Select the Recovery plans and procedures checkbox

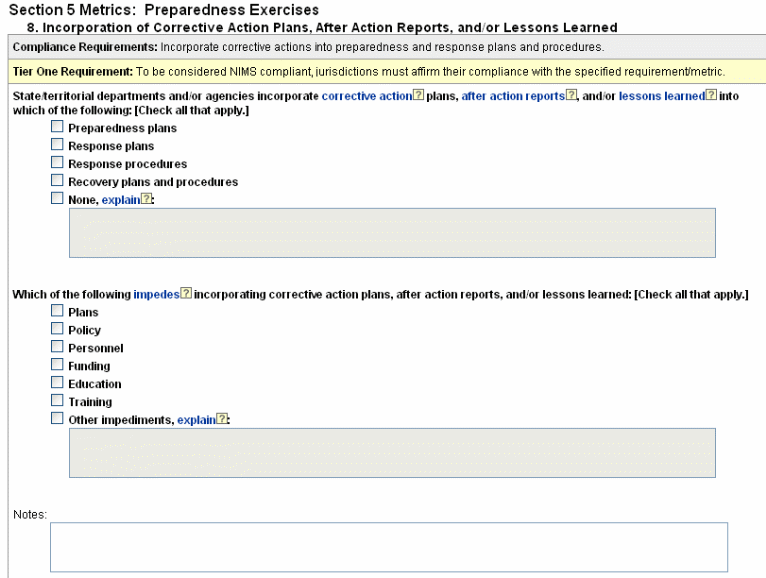click(57, 182)
